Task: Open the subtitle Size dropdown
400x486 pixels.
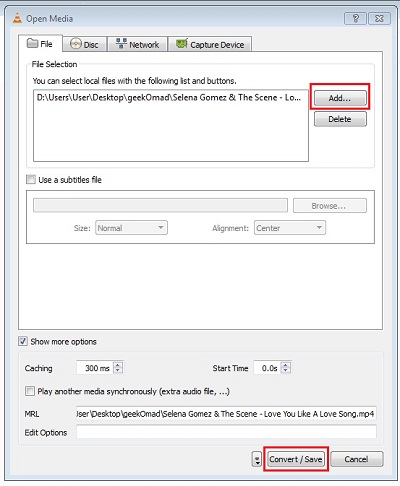Action: (131, 228)
